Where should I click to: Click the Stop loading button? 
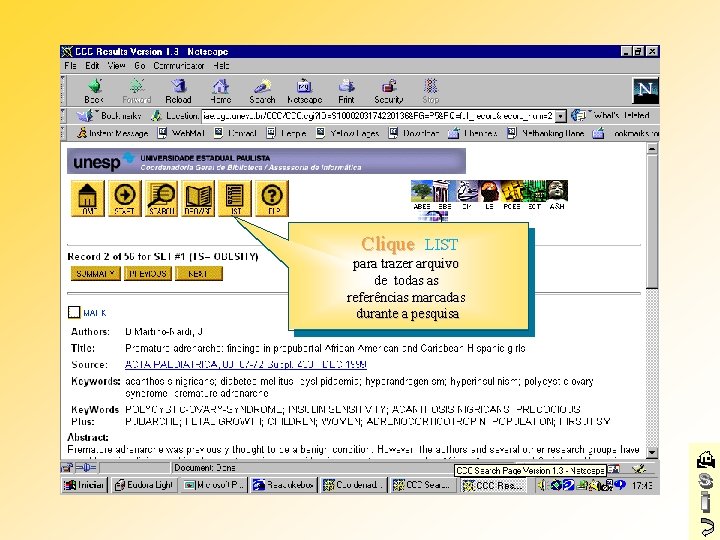430,91
